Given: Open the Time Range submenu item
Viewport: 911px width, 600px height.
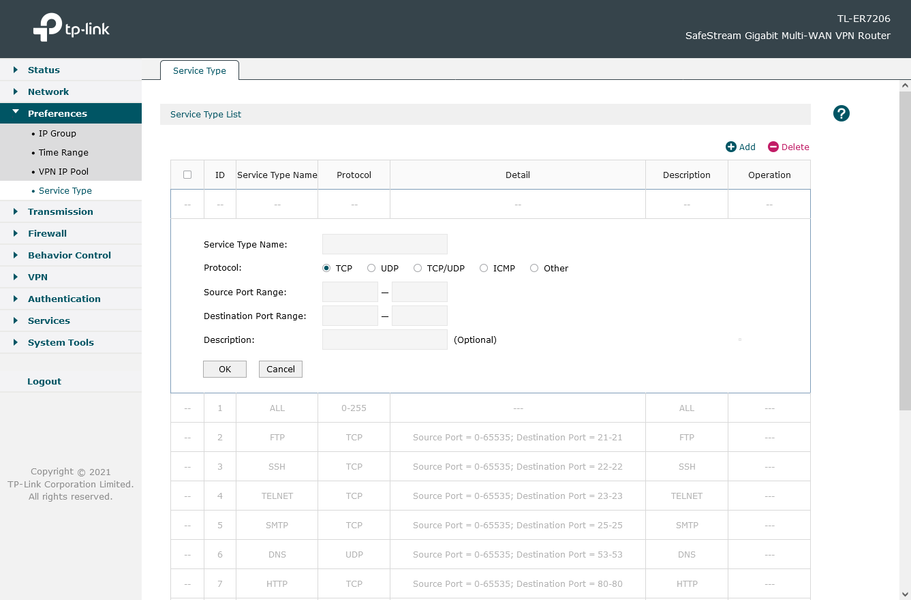Looking at the screenshot, I should (63, 153).
